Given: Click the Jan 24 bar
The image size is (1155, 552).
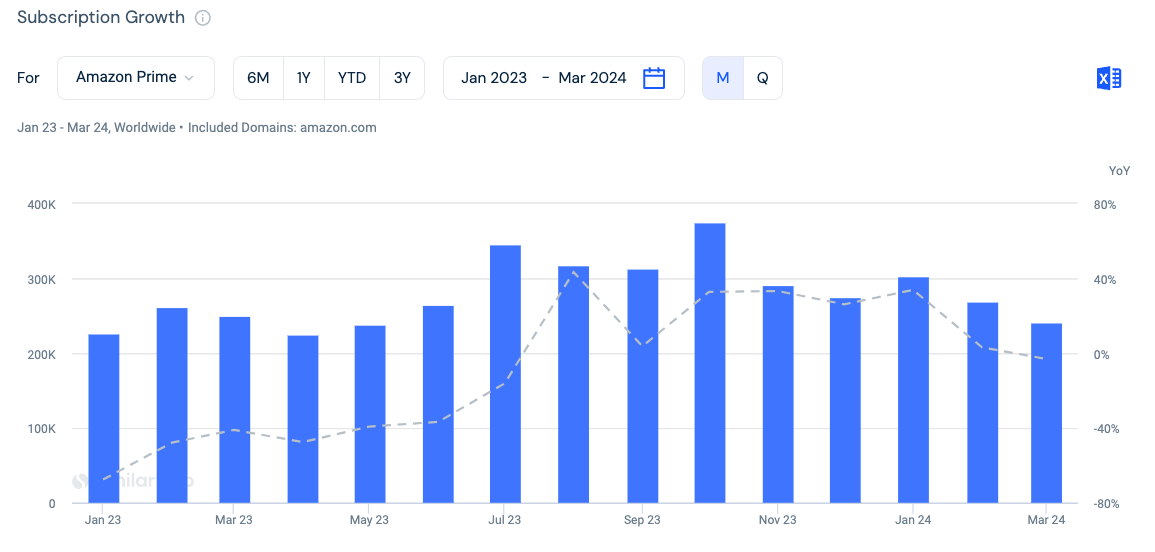Looking at the screenshot, I should [913, 390].
